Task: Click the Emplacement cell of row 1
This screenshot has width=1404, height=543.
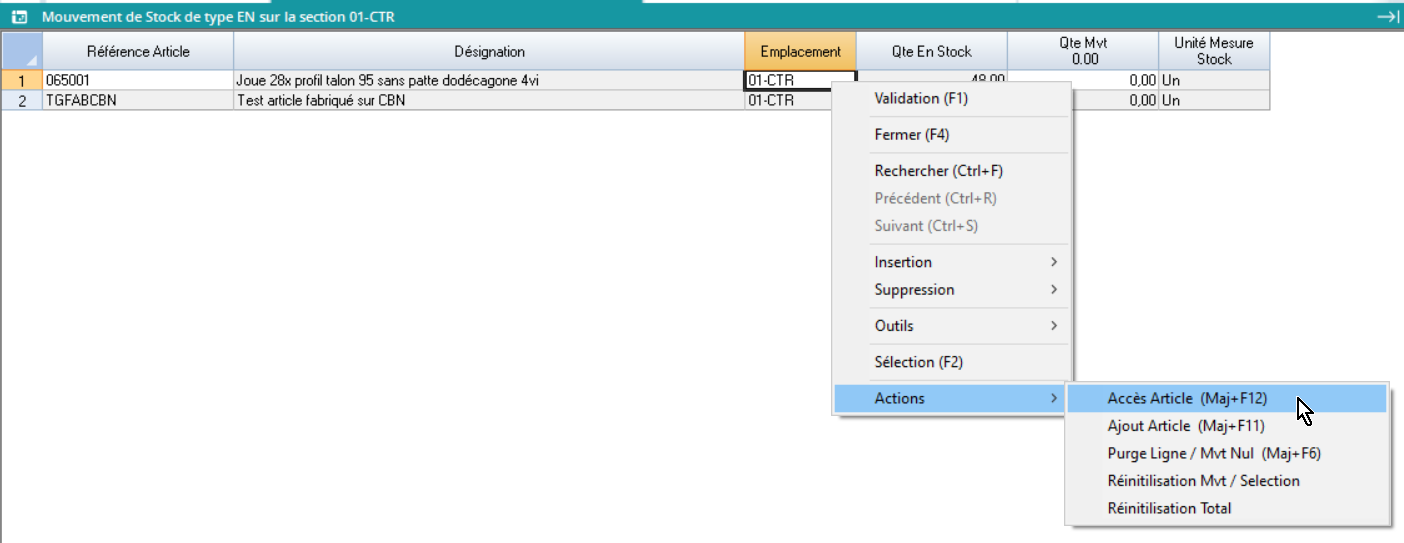Action: click(799, 81)
